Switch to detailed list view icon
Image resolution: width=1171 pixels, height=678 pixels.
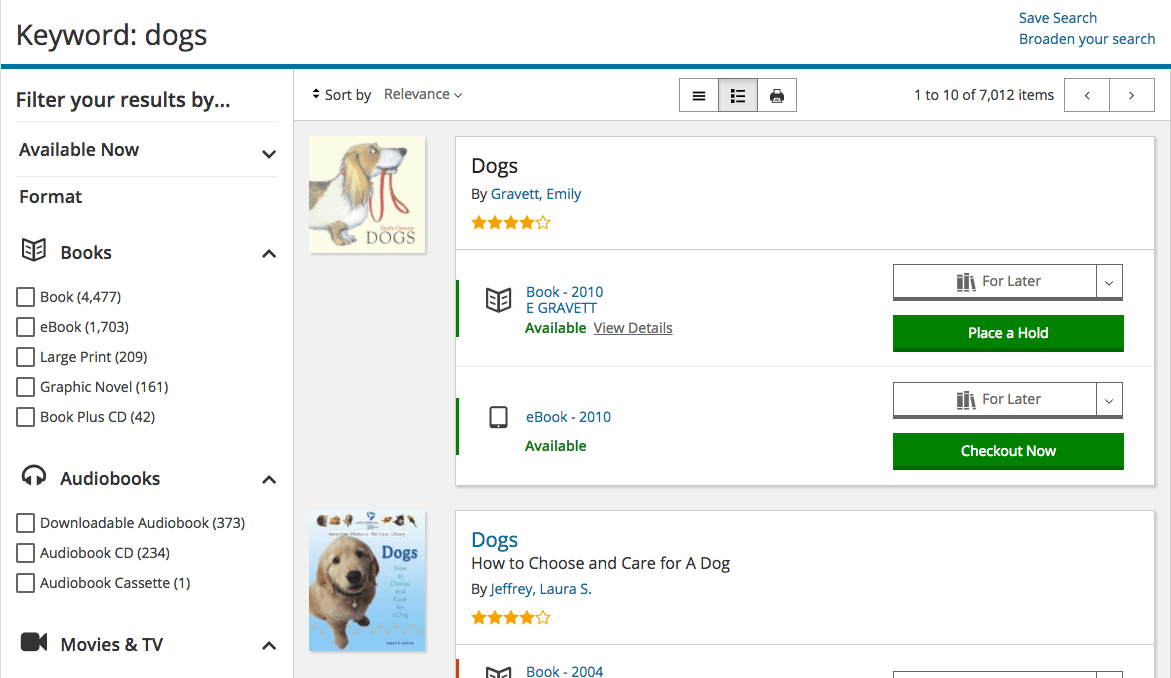click(738, 96)
